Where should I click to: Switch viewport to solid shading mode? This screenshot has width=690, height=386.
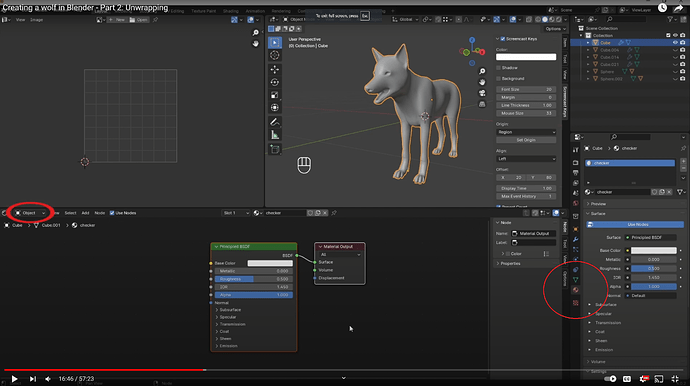pyautogui.click(x=545, y=19)
